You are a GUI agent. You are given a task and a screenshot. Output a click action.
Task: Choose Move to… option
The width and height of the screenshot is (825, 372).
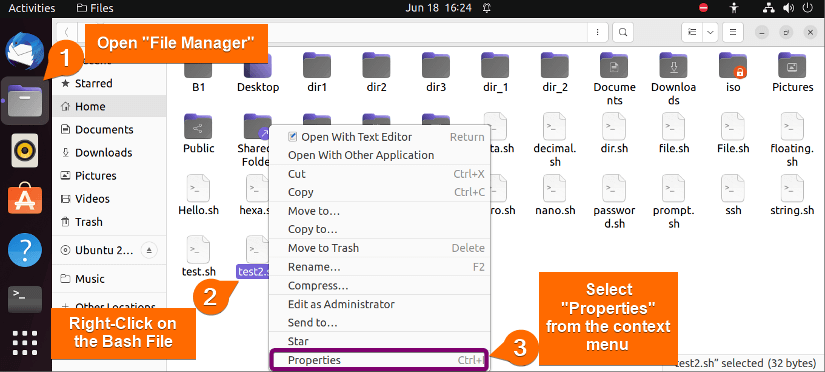click(379, 212)
